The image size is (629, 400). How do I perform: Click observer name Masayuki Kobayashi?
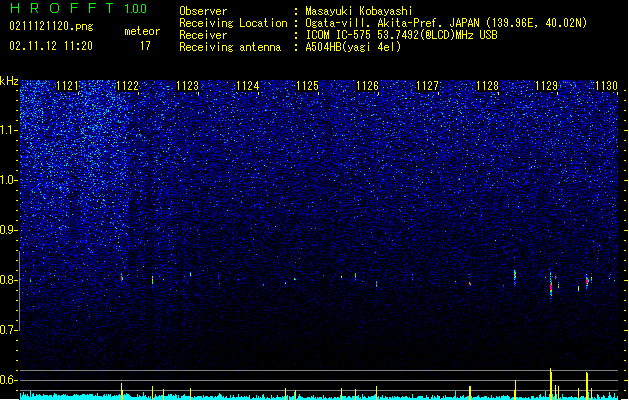point(359,11)
